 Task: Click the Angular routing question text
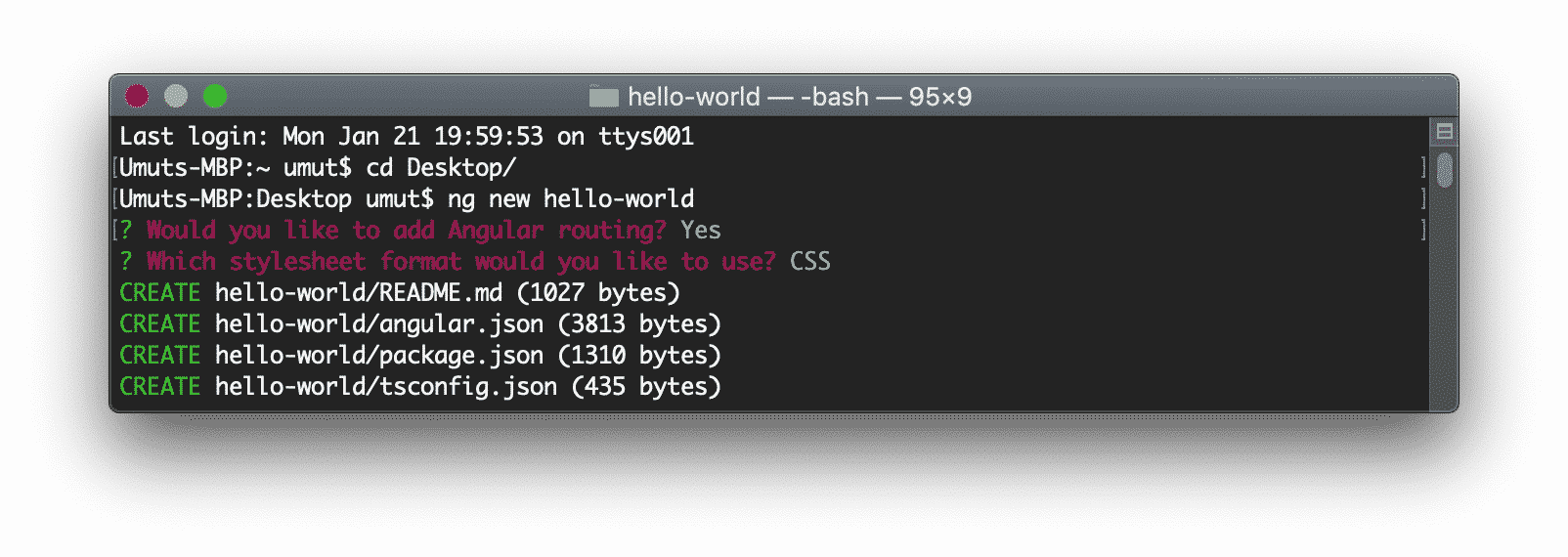[407, 230]
